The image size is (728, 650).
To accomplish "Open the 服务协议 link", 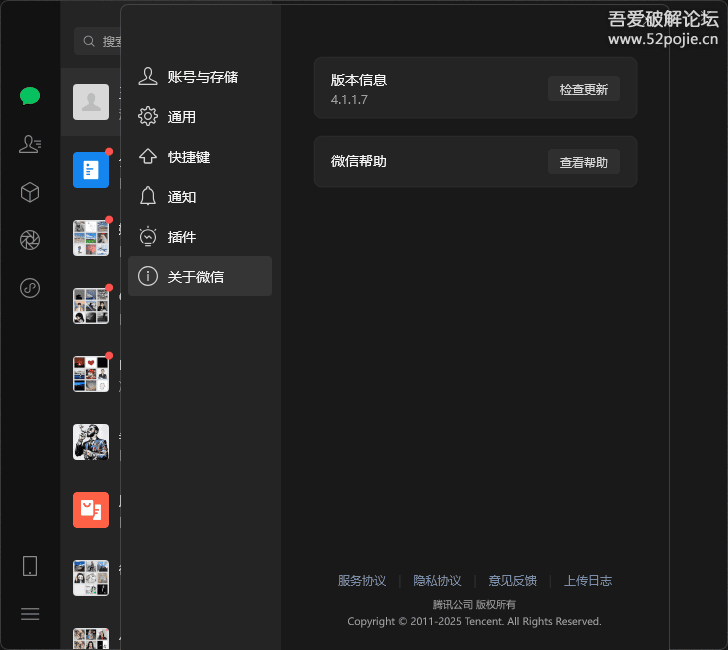I will tap(361, 581).
